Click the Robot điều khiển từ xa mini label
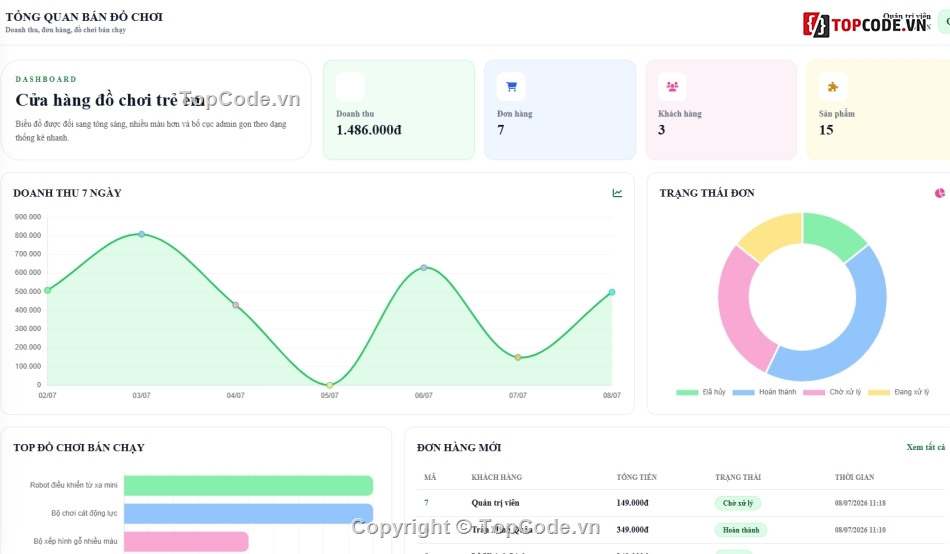The image size is (950, 554). point(74,485)
